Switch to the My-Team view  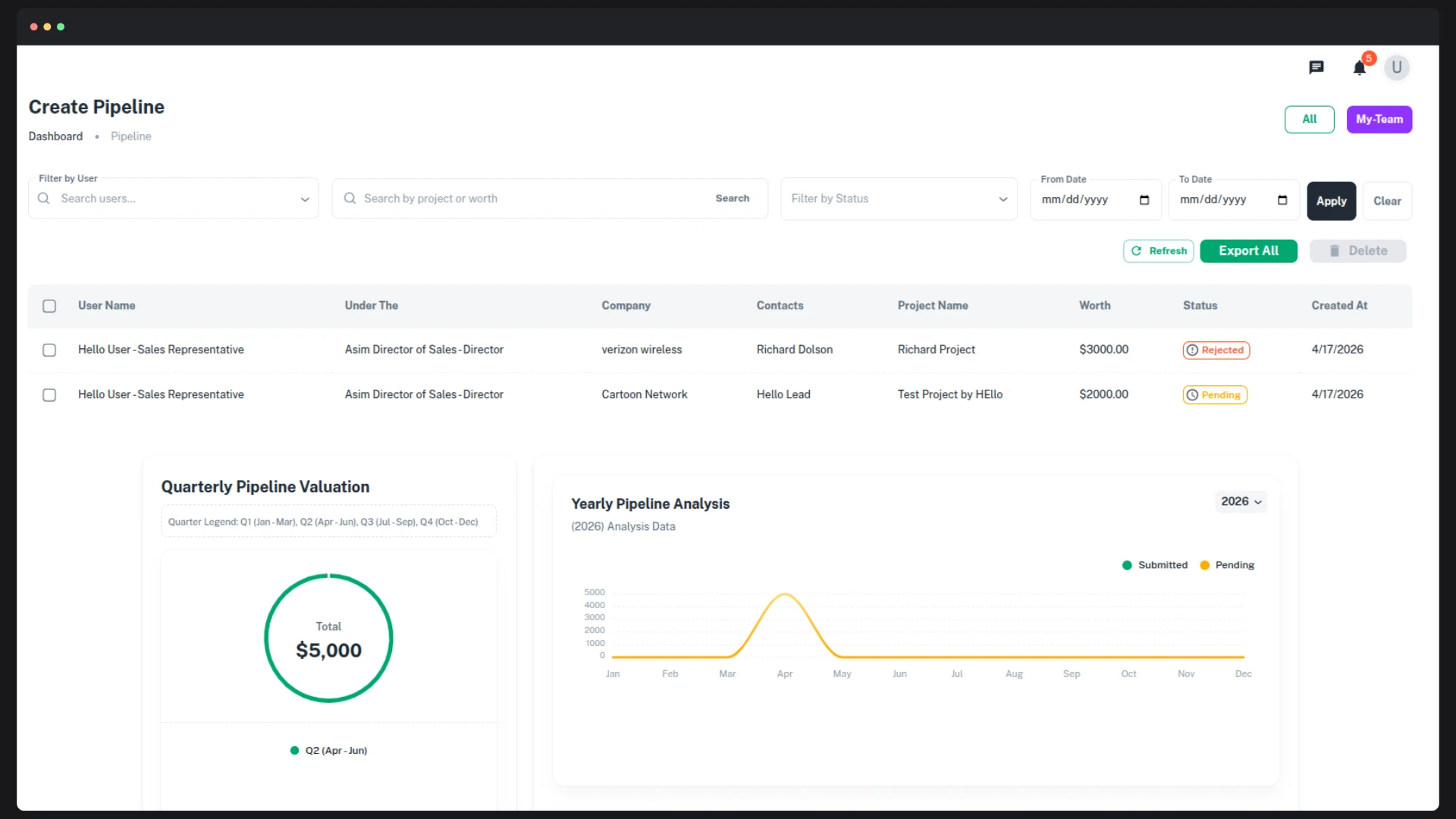click(x=1379, y=119)
